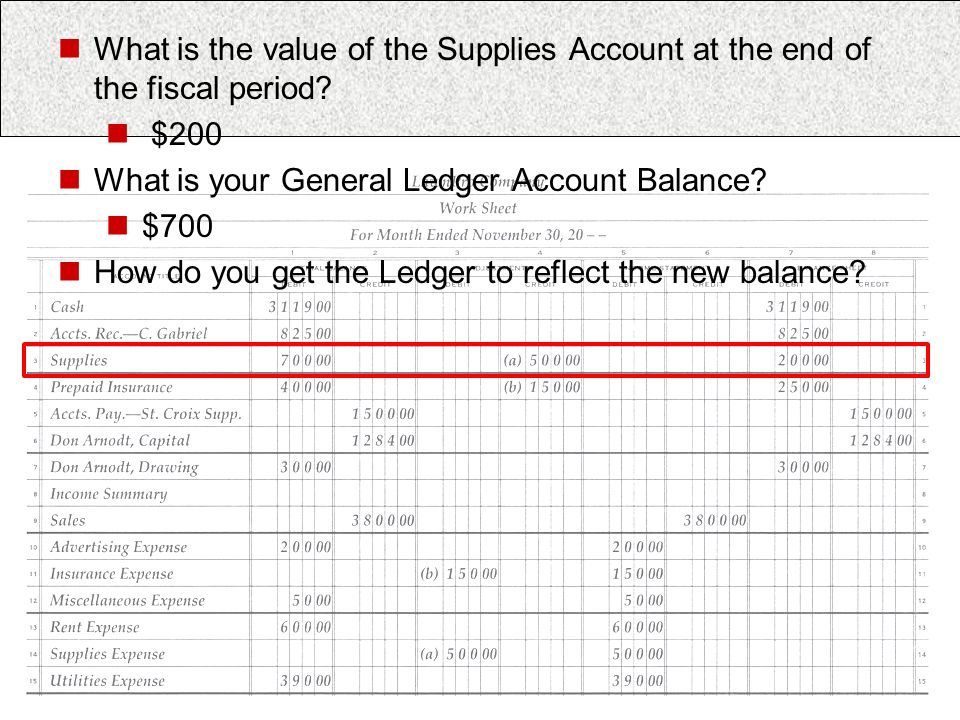Click the Supplies adjustment (a) 500.00 credit

tap(542, 360)
